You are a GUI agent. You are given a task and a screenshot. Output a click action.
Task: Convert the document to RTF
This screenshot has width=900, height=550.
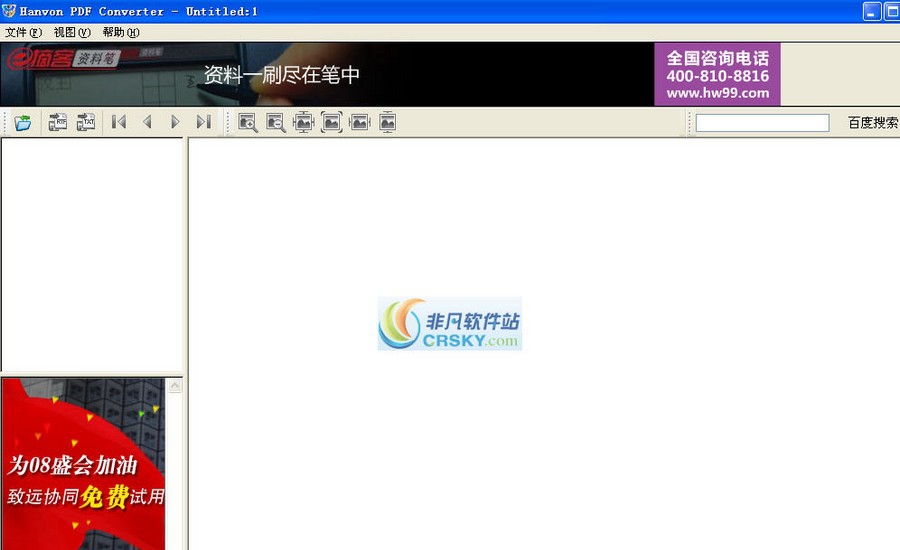(57, 122)
